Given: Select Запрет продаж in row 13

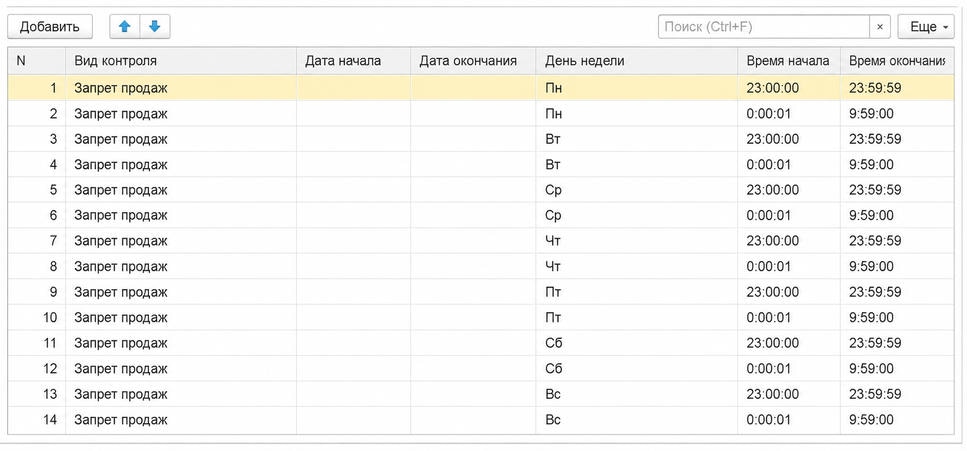Looking at the screenshot, I should (x=181, y=394).
